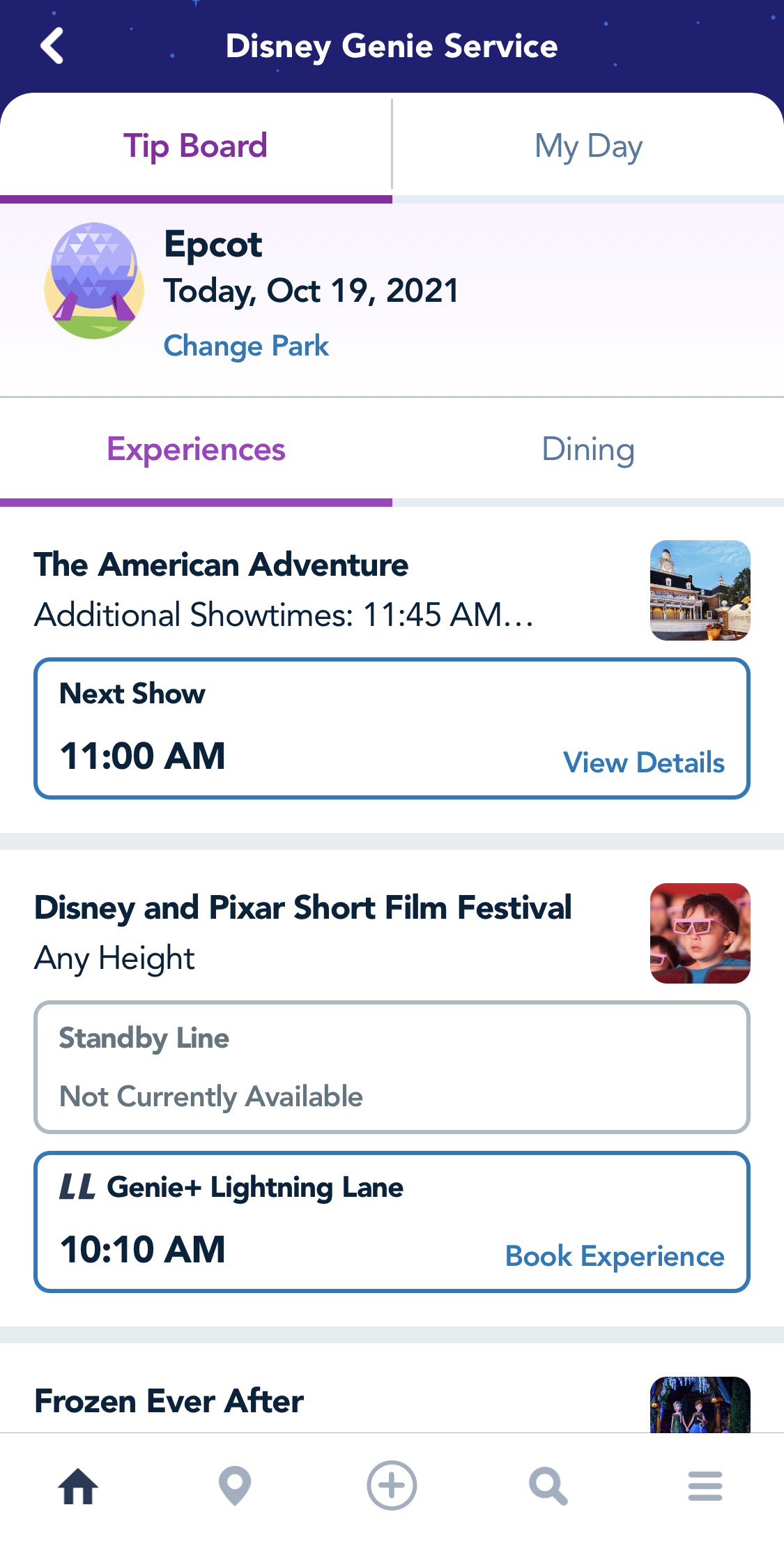Select the Standby Line box

tap(392, 1067)
